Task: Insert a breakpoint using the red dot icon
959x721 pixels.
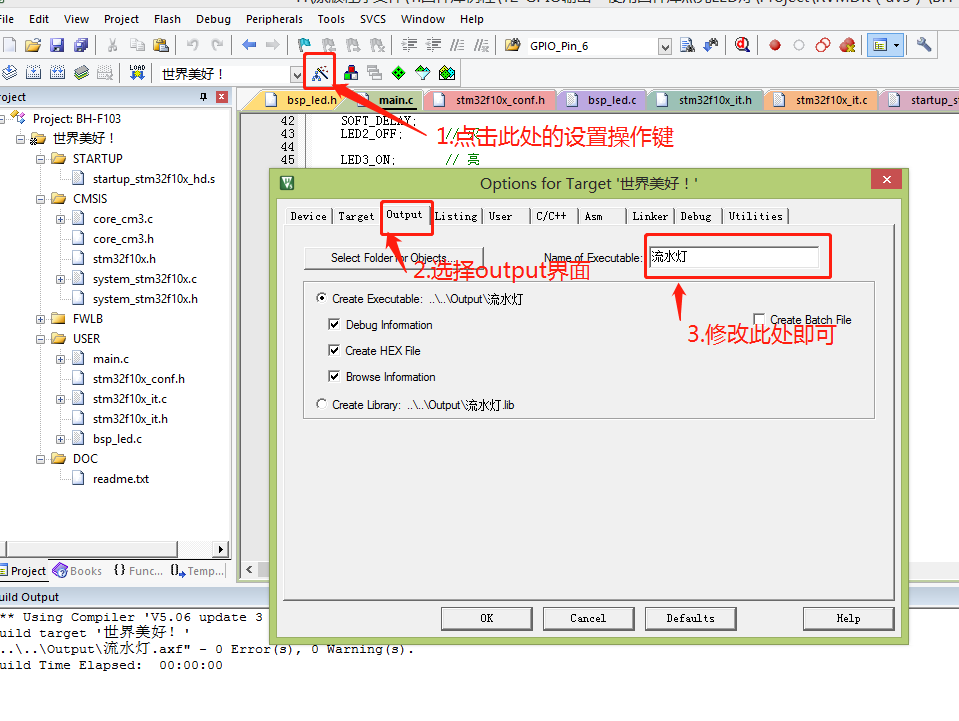Action: click(x=773, y=45)
